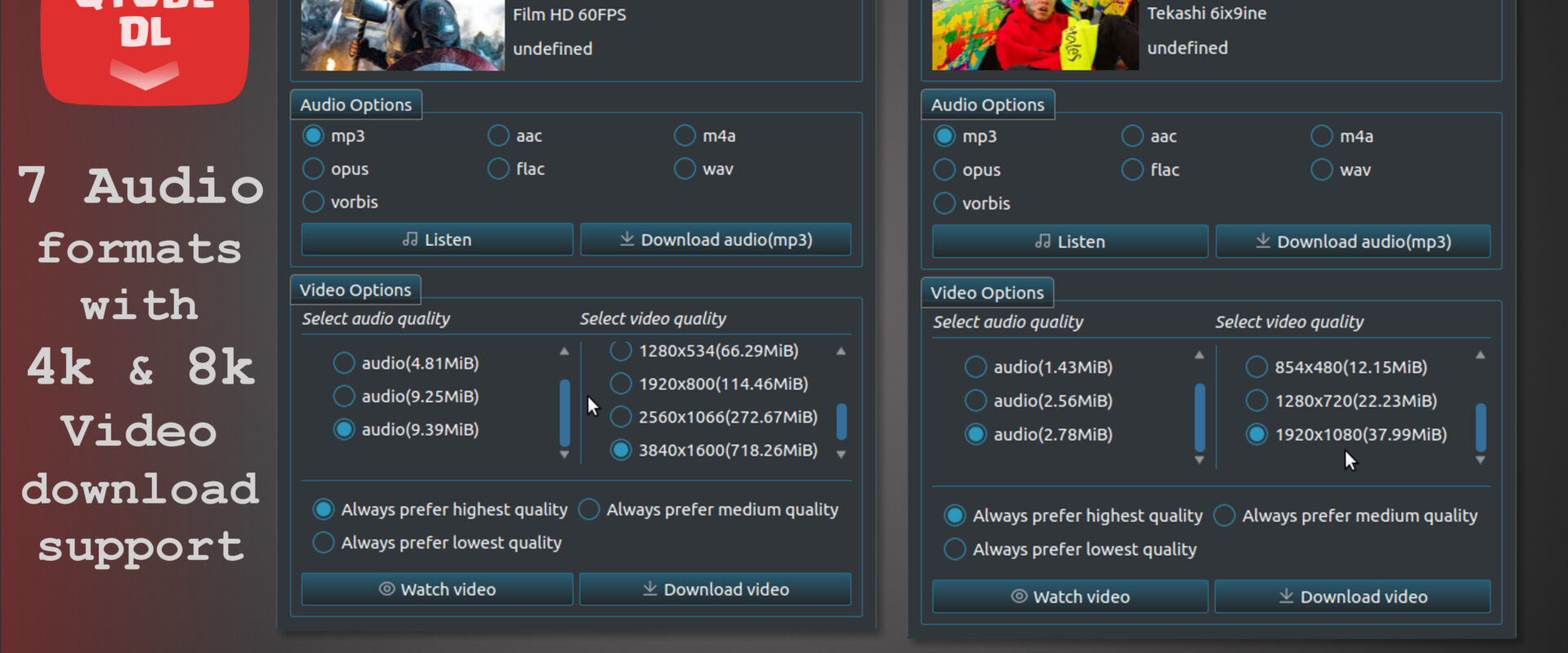This screenshot has height=653, width=1568.
Task: Click Download video in right panel
Action: (x=1352, y=597)
